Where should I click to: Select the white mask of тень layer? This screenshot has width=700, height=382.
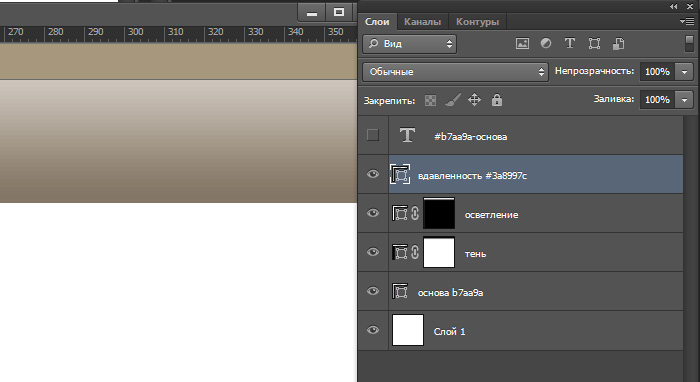coord(439,252)
